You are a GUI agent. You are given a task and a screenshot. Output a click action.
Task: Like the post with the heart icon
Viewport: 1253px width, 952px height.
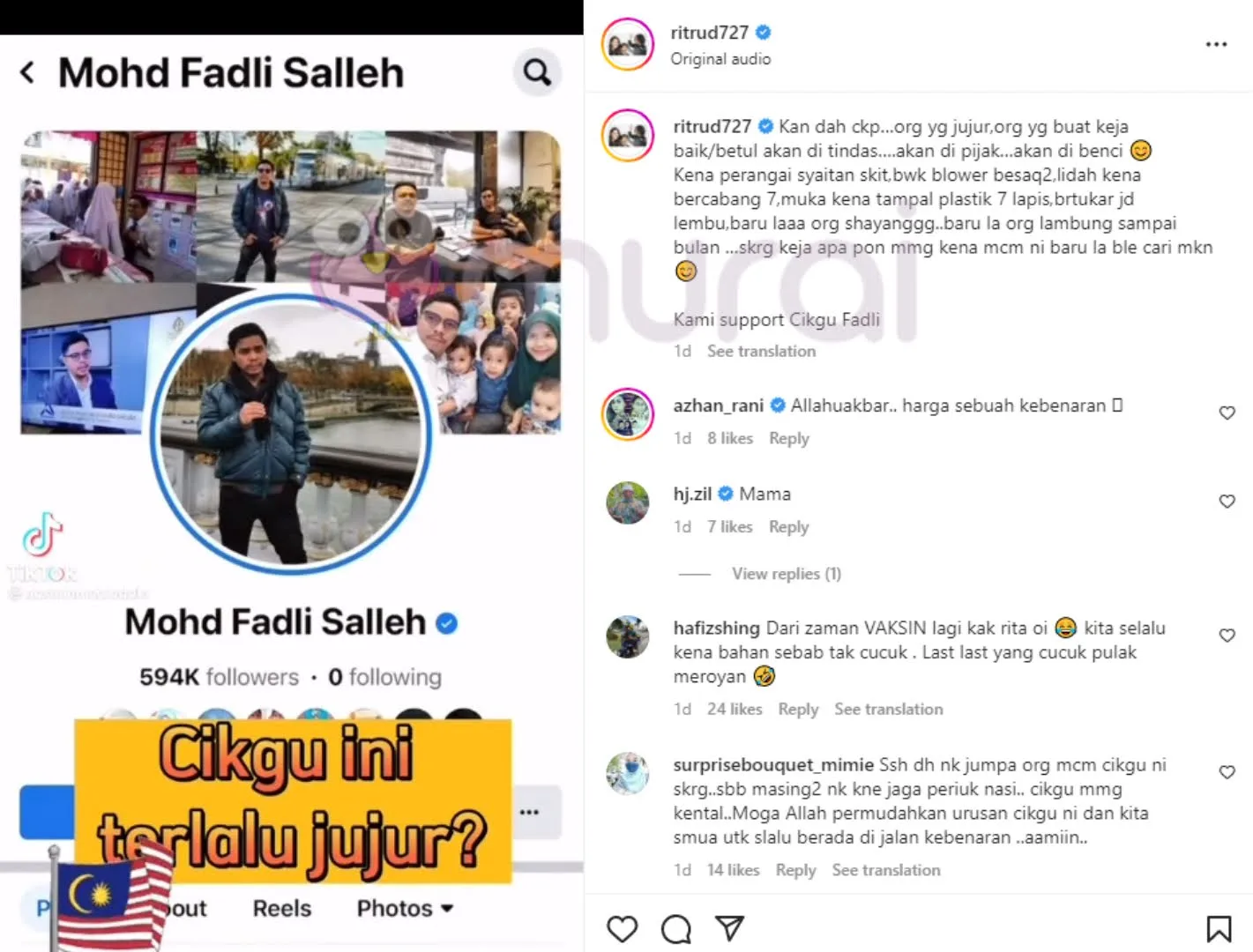(x=622, y=928)
